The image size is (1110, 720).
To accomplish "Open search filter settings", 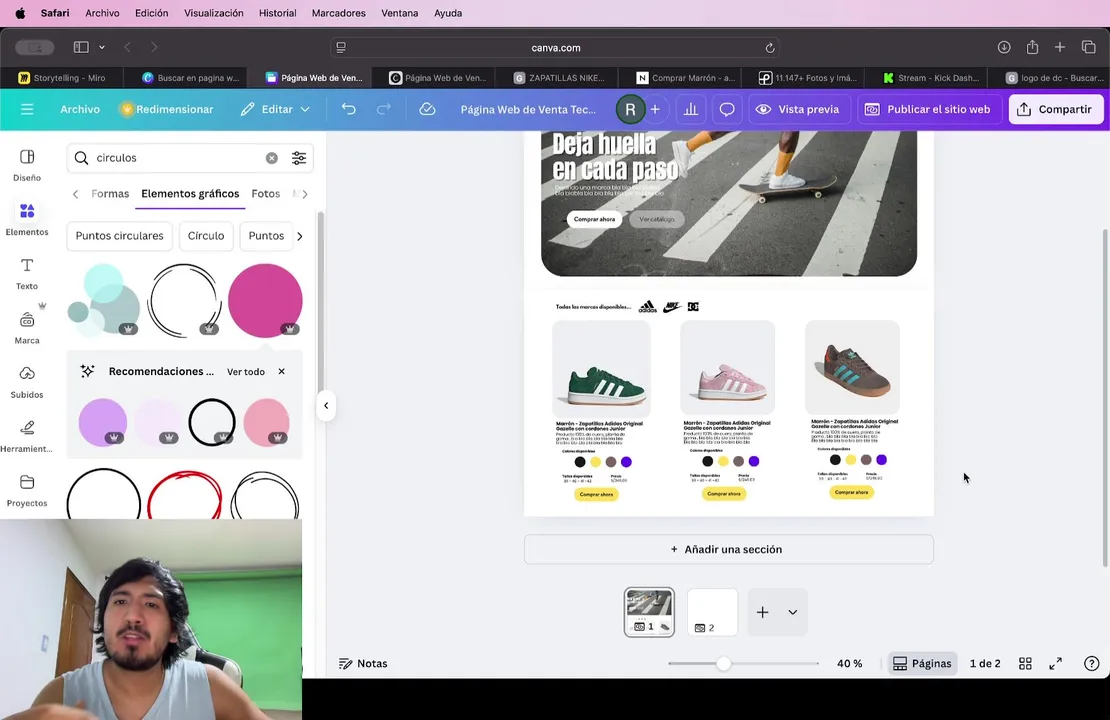I will [299, 158].
